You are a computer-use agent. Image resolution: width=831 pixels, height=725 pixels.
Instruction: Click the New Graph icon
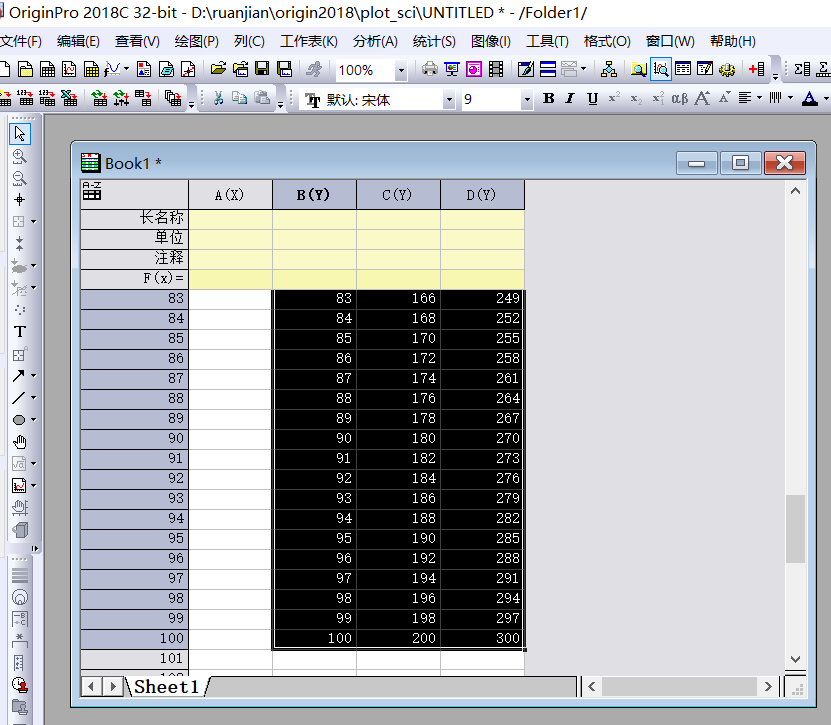coord(69,69)
